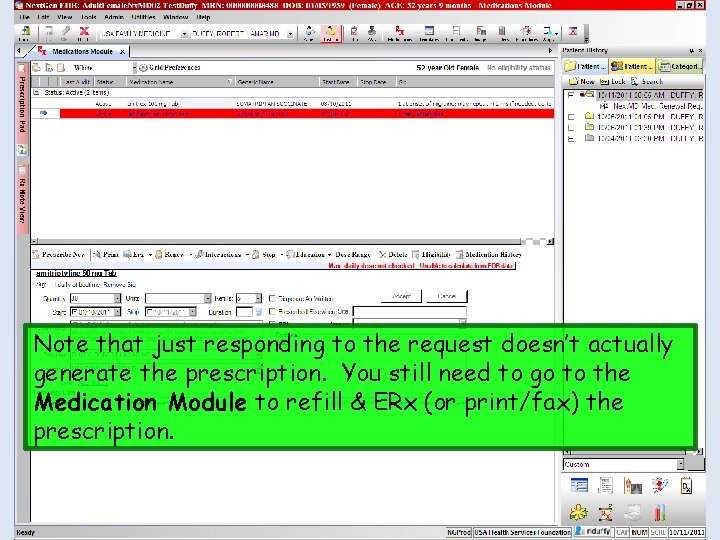Open the Admin menu
Image resolution: width=720 pixels, height=540 pixels.
pos(114,17)
